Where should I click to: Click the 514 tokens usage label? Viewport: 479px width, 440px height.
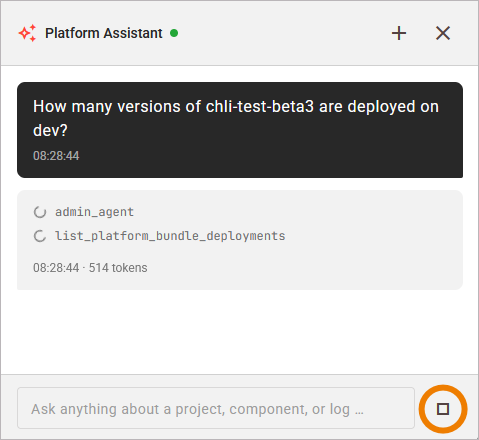click(x=118, y=268)
